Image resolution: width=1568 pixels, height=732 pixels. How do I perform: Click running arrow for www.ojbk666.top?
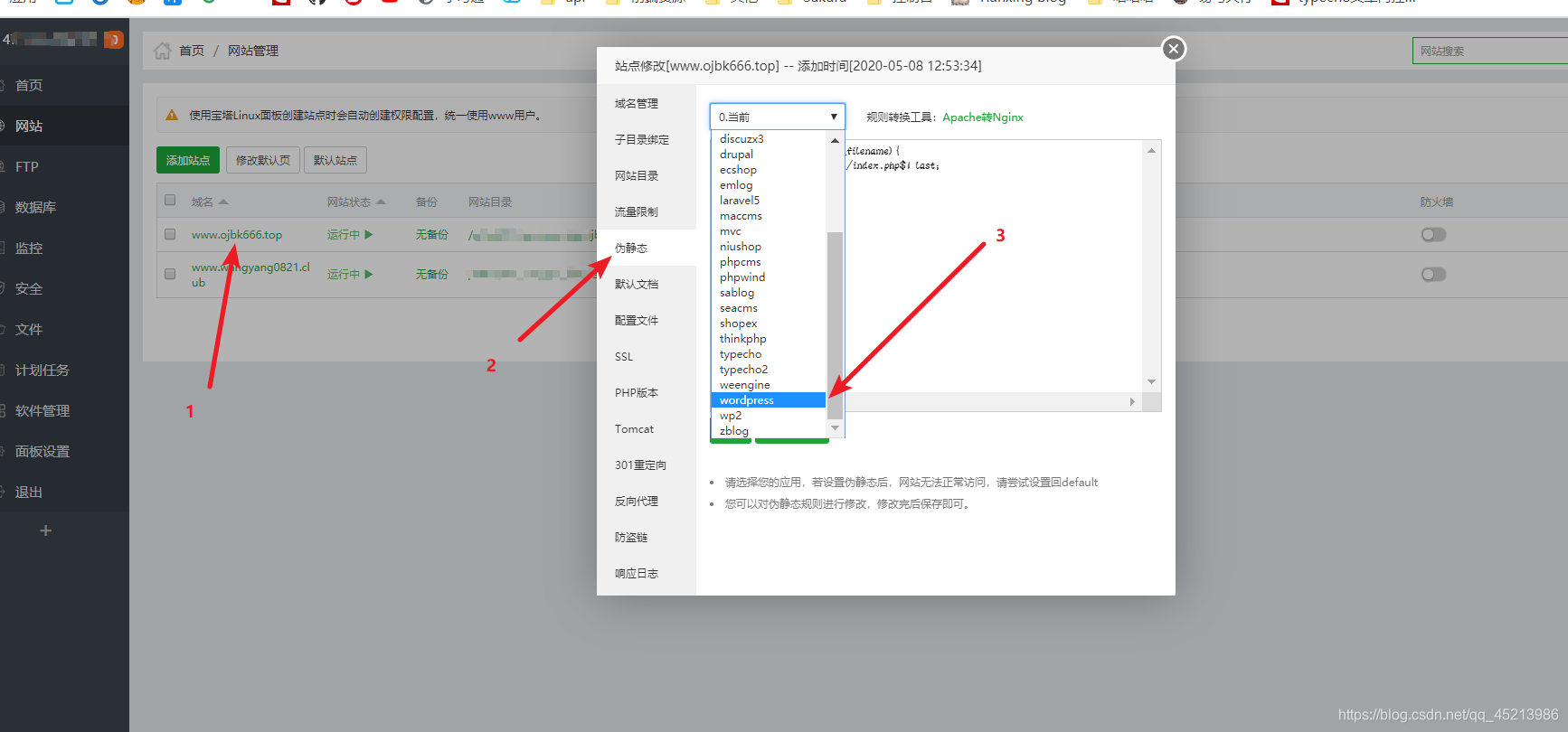pos(369,234)
